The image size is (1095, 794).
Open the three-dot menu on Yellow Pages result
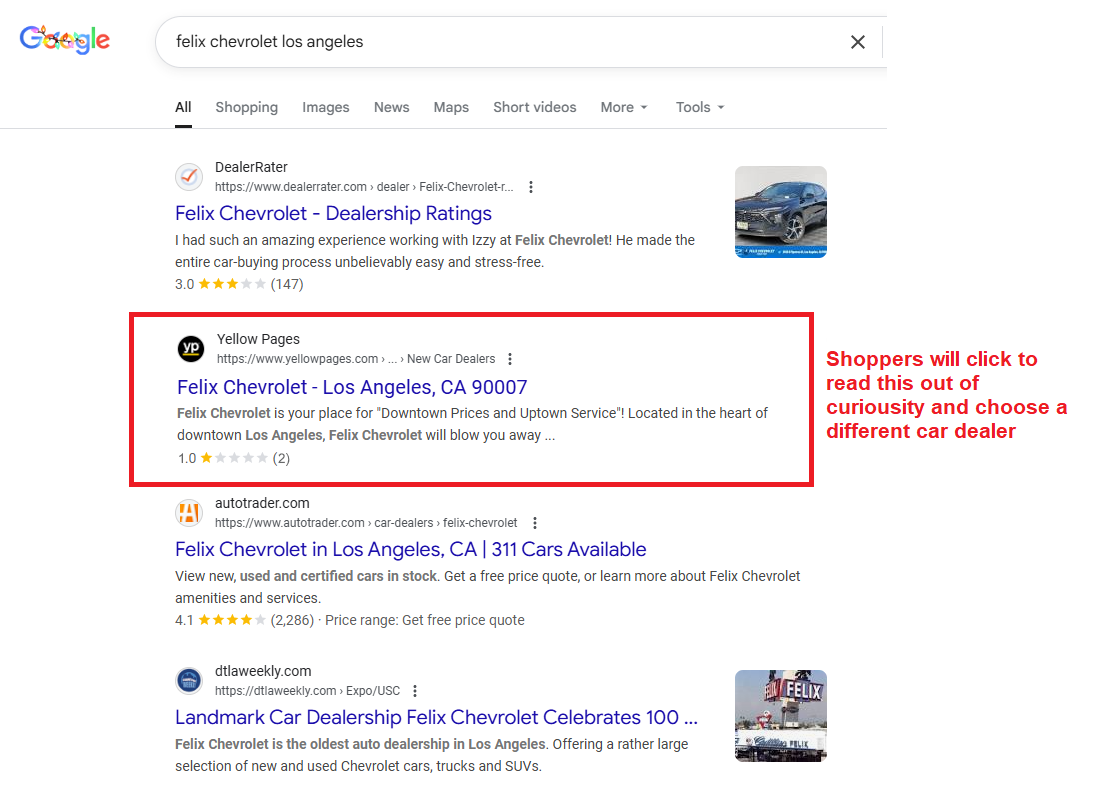510,359
